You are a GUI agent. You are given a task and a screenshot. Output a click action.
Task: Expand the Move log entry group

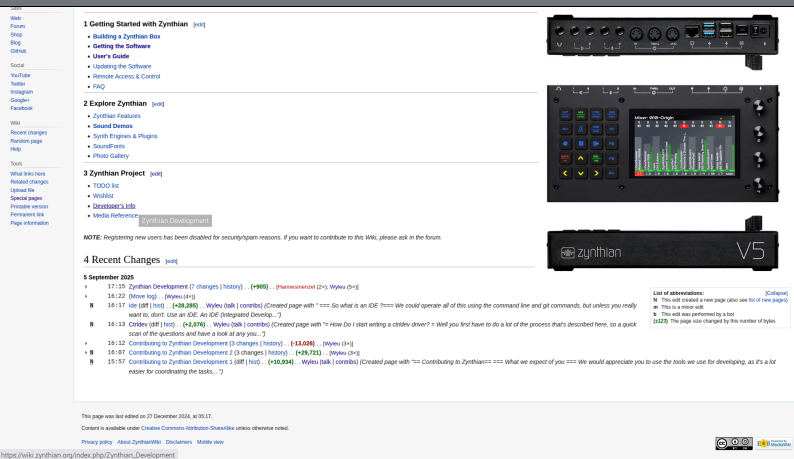[x=86, y=296]
